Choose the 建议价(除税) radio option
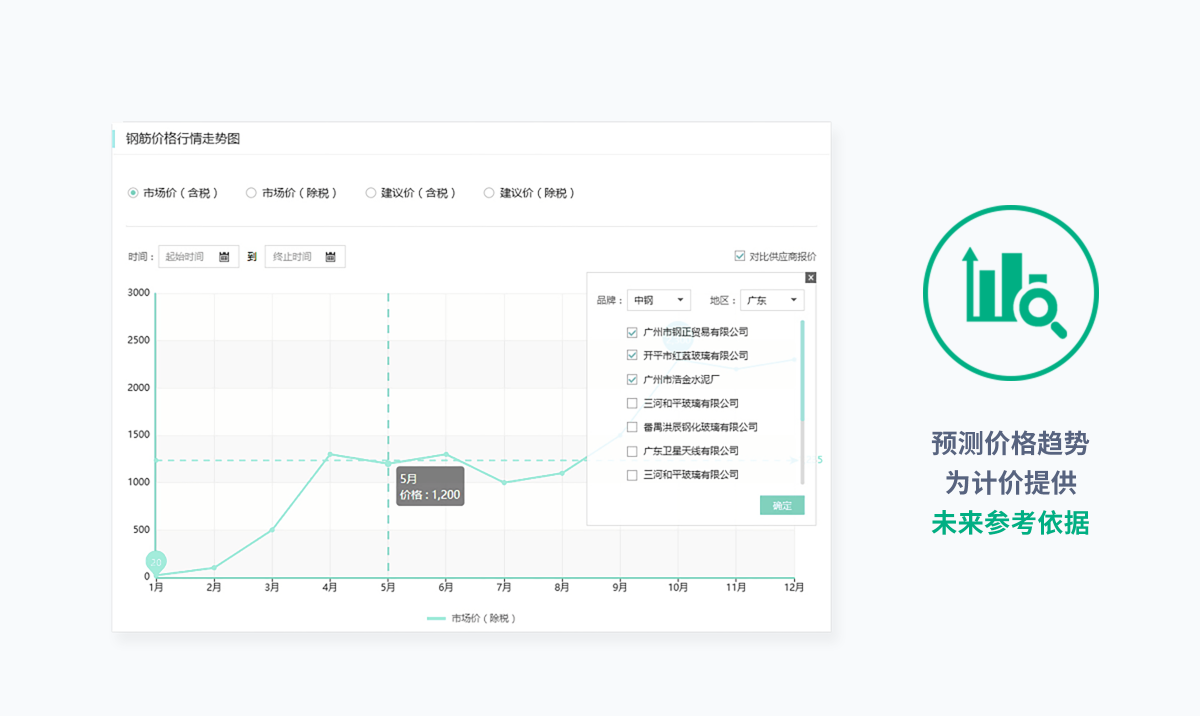The width and height of the screenshot is (1200, 716). 489,193
